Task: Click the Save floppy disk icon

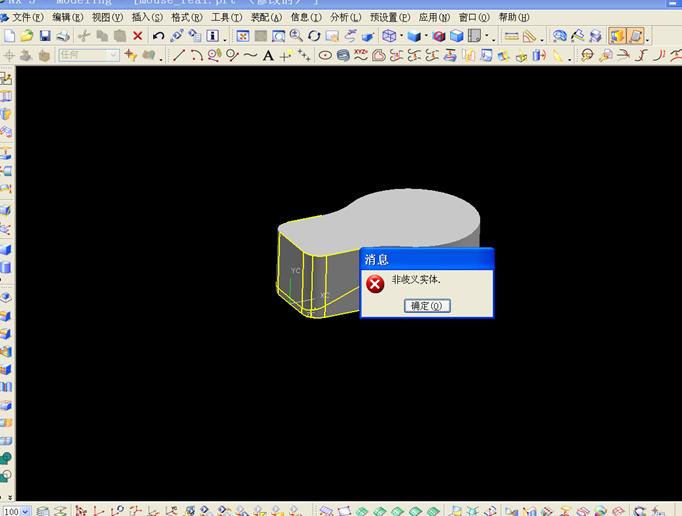Action: tap(45, 36)
